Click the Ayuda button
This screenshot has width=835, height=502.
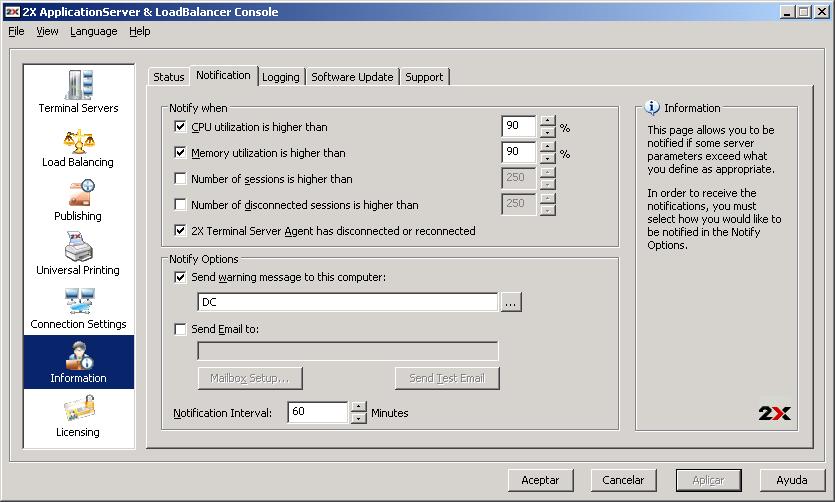792,480
